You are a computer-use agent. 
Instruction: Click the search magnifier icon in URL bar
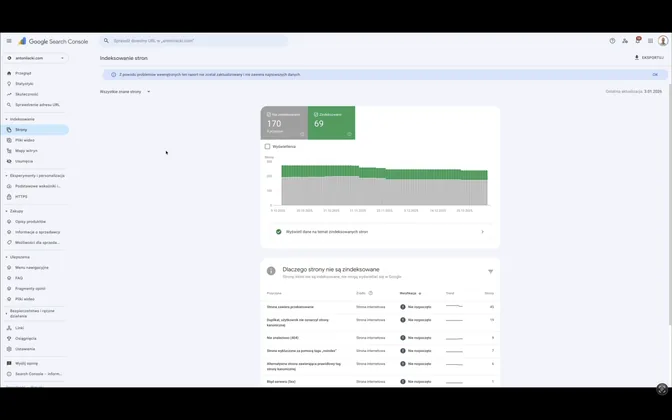[x=106, y=41]
